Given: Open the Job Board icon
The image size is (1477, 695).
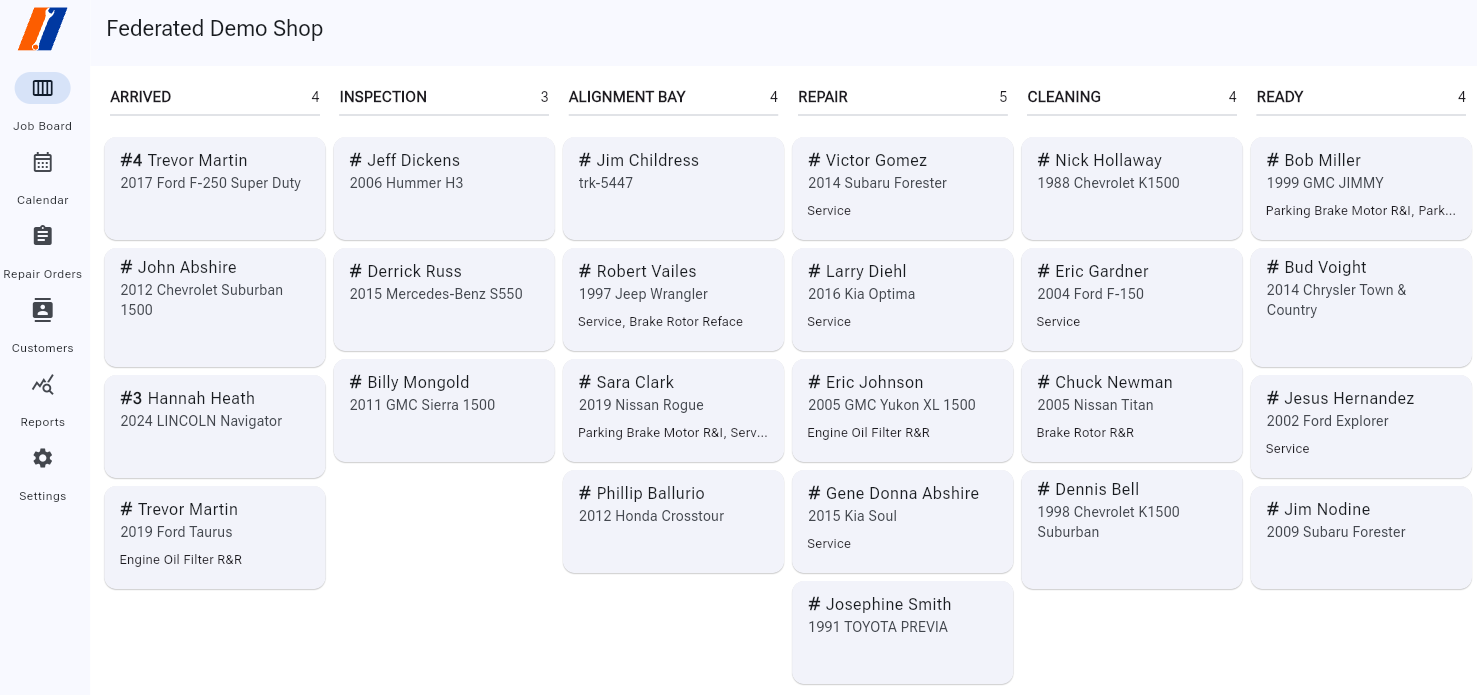Looking at the screenshot, I should point(42,88).
